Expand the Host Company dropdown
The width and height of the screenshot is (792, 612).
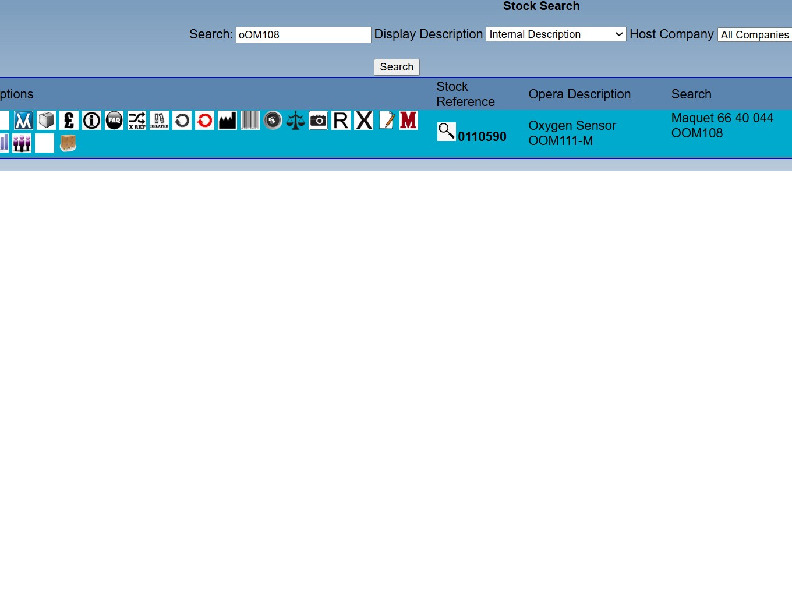click(754, 34)
